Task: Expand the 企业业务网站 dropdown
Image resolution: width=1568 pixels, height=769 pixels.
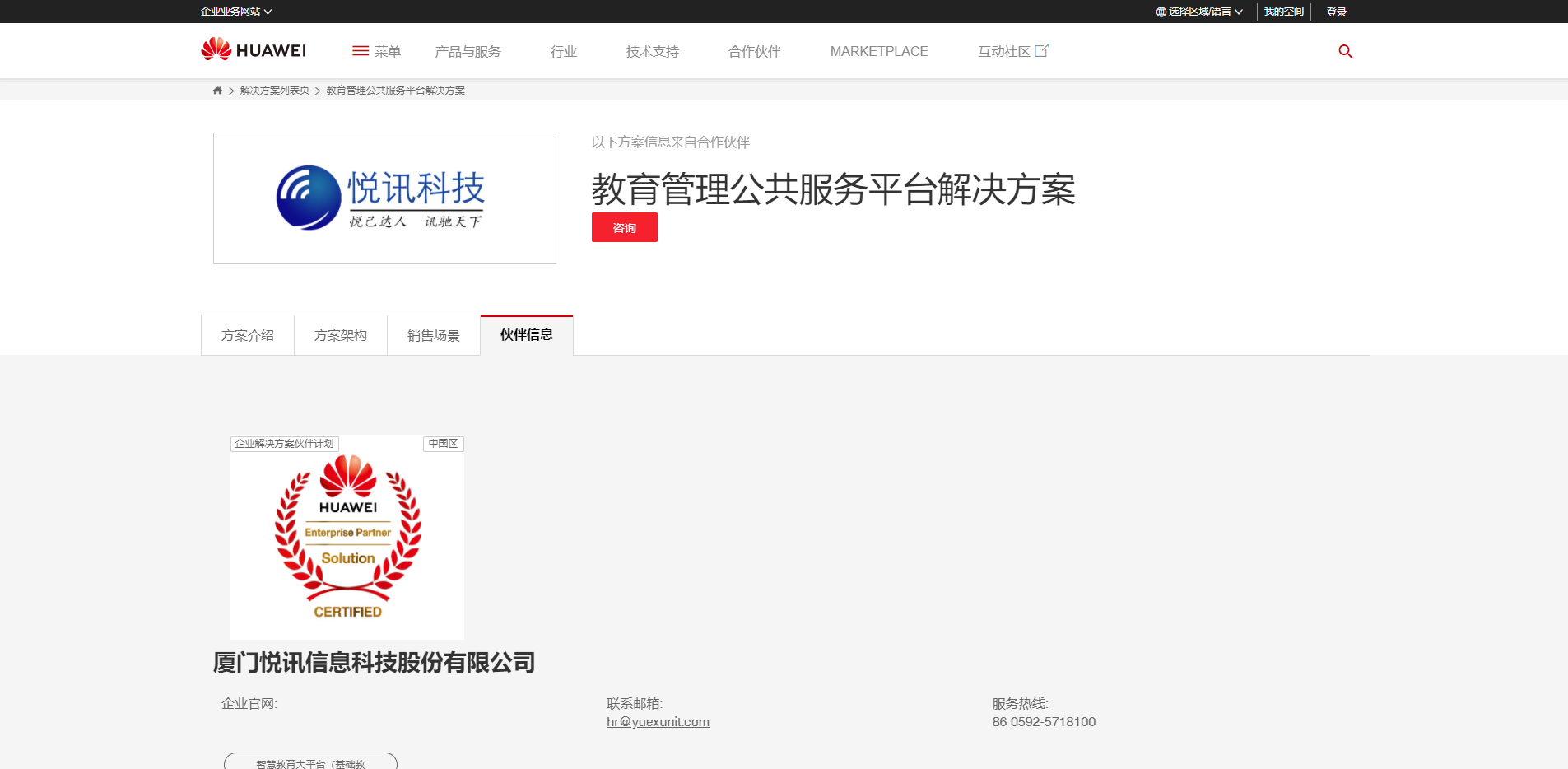Action: click(236, 12)
